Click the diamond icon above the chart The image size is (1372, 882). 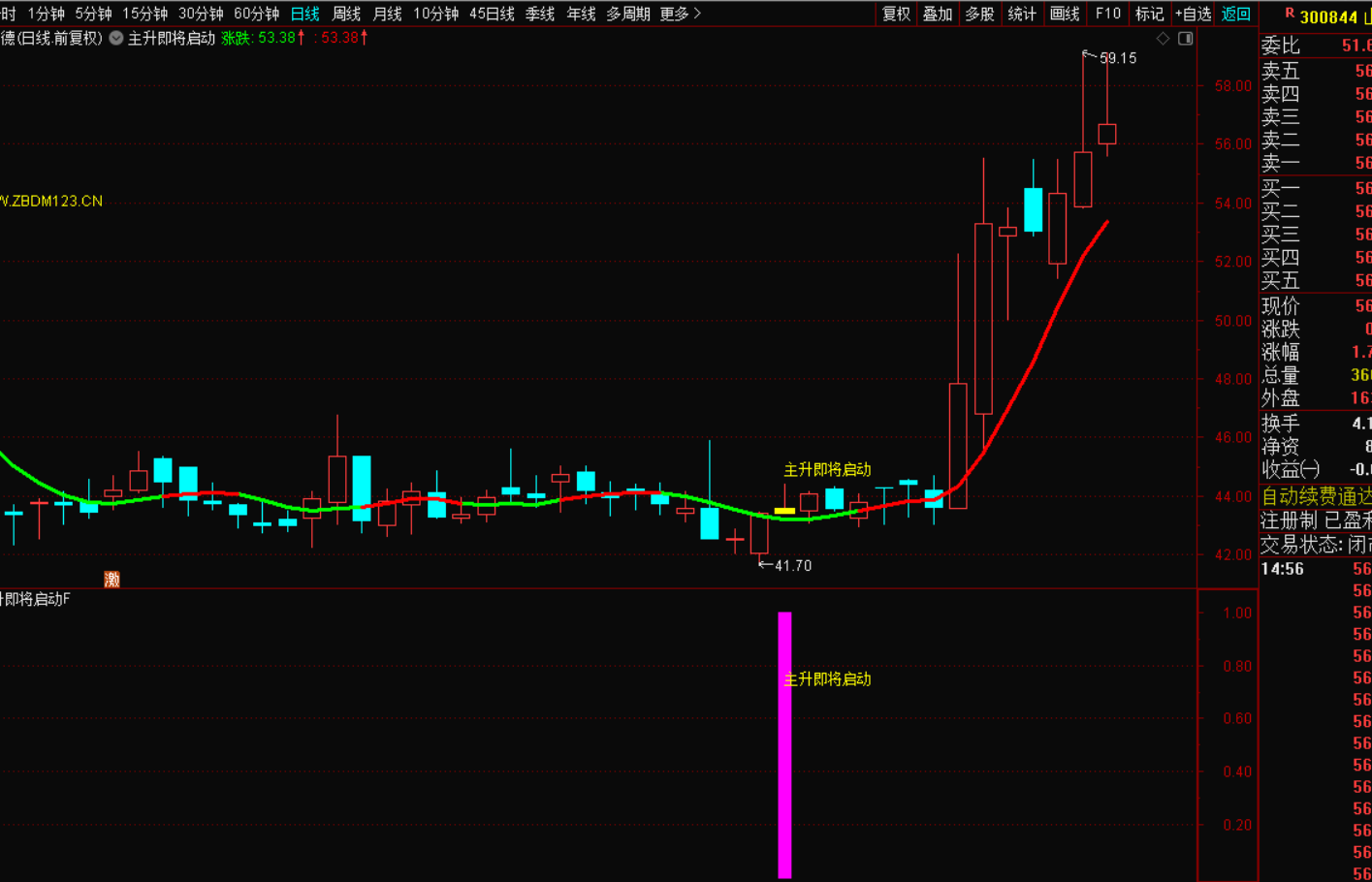1163,39
